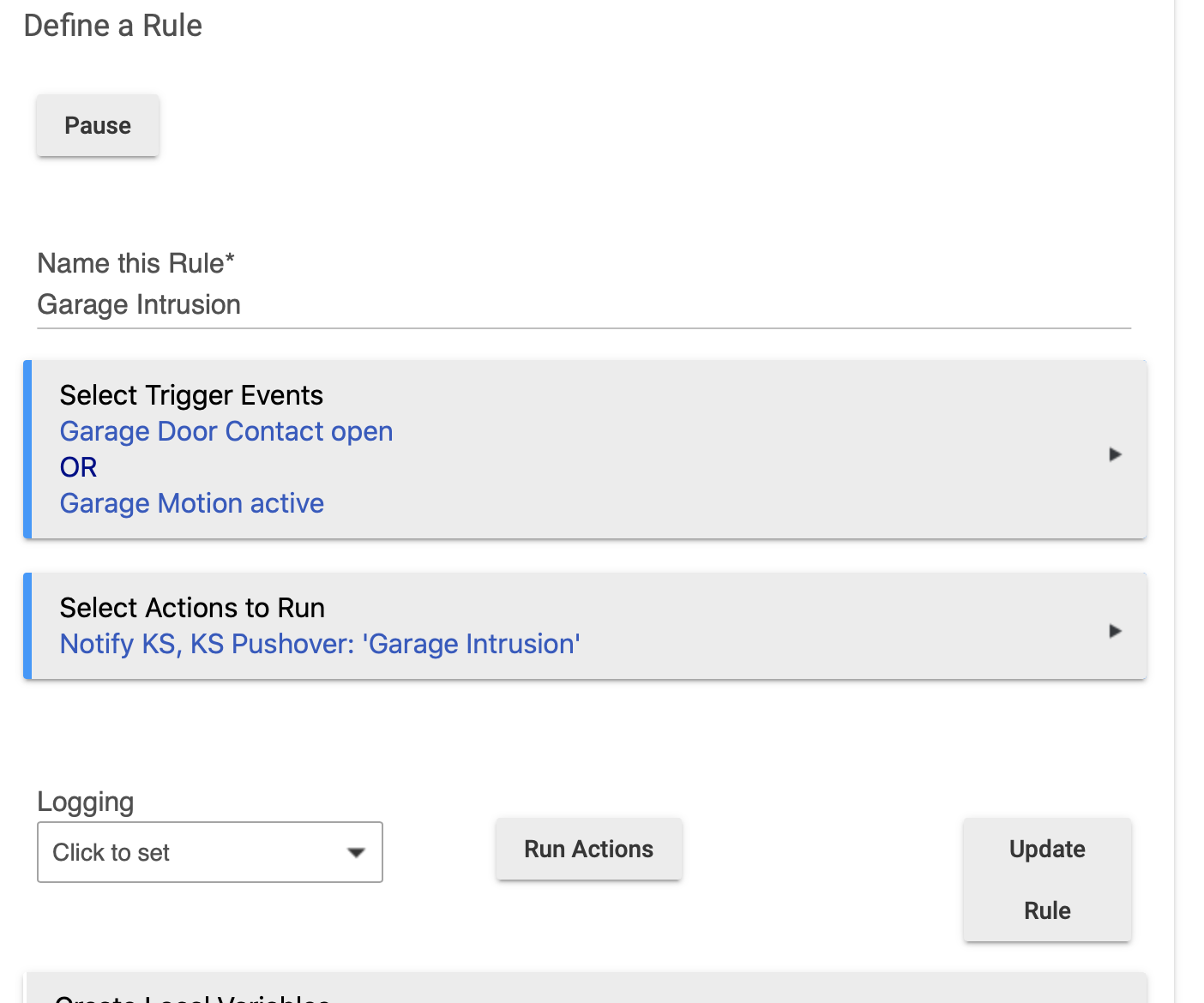Click the 'Logging' label
The width and height of the screenshot is (1204, 1003).
click(86, 802)
